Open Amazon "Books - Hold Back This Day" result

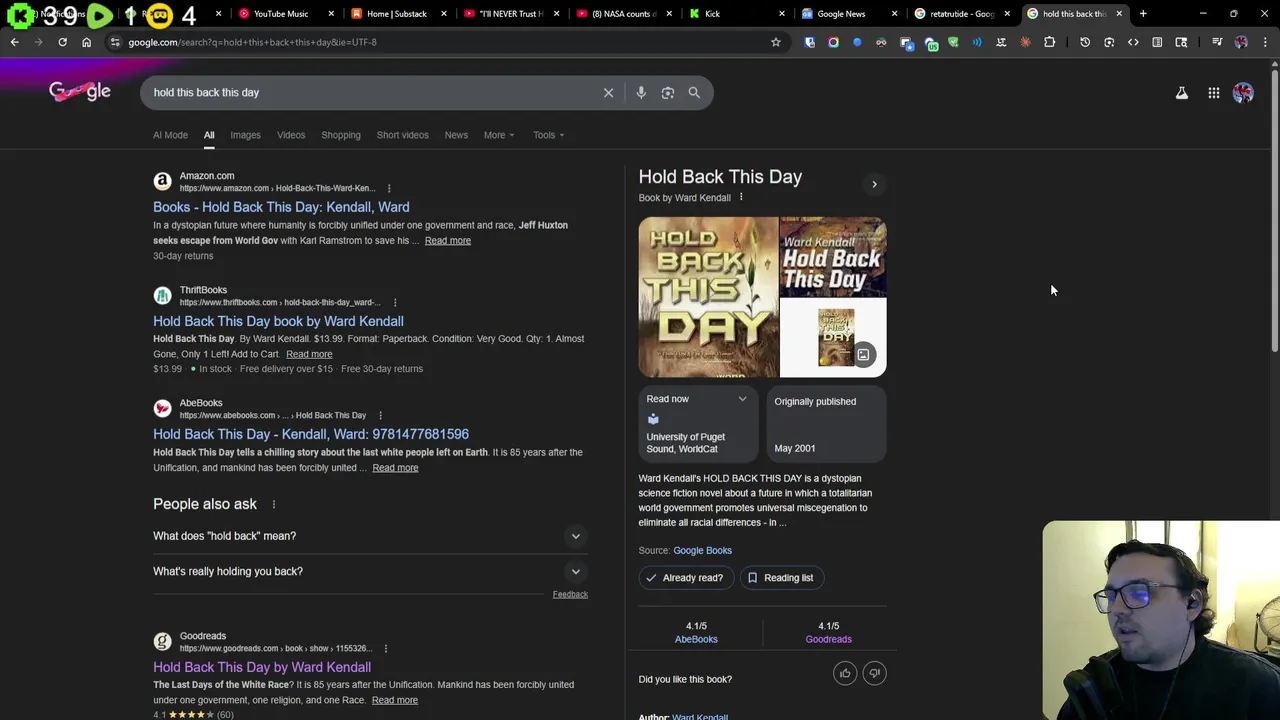point(281,207)
